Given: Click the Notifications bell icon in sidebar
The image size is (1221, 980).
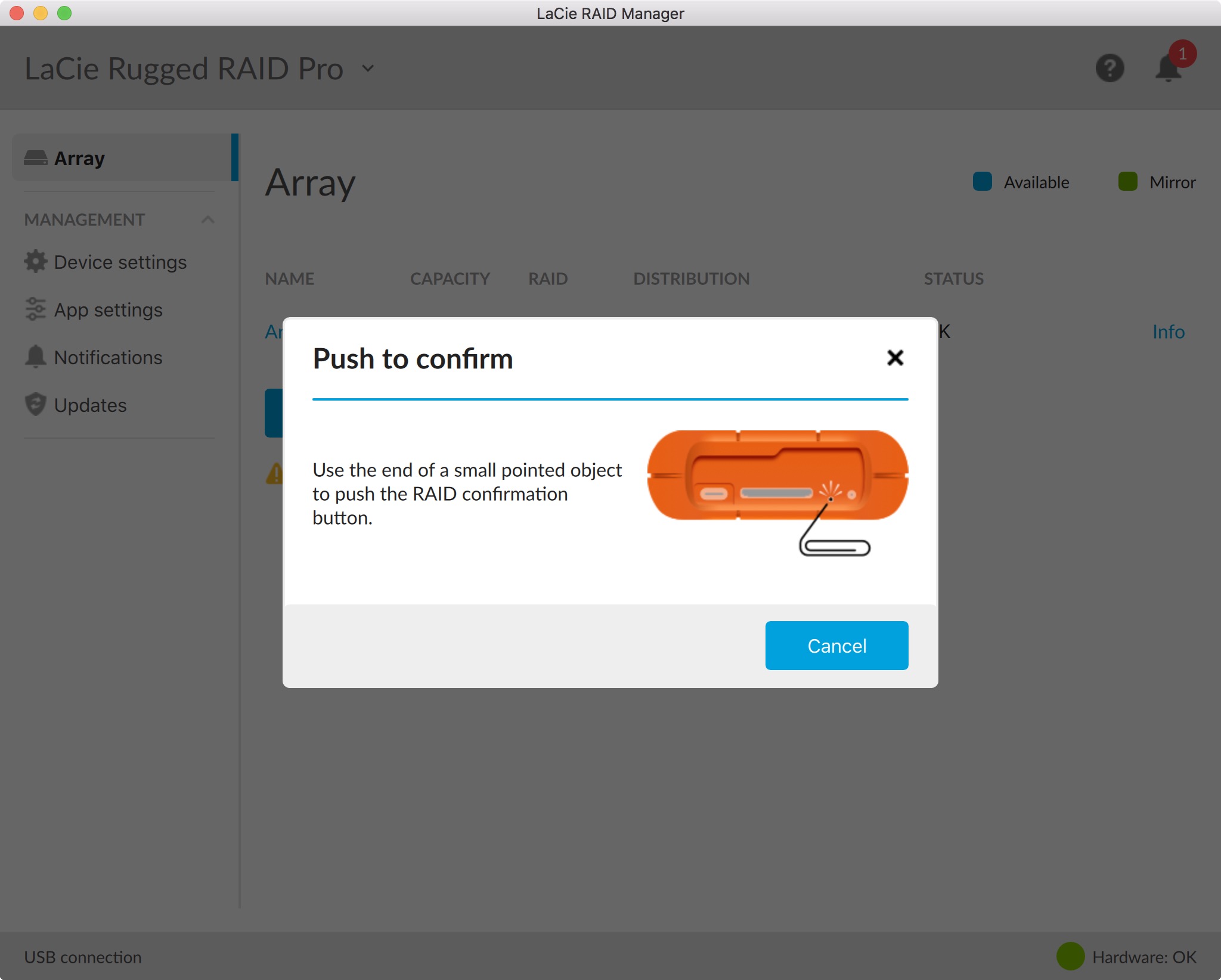Looking at the screenshot, I should coord(35,357).
